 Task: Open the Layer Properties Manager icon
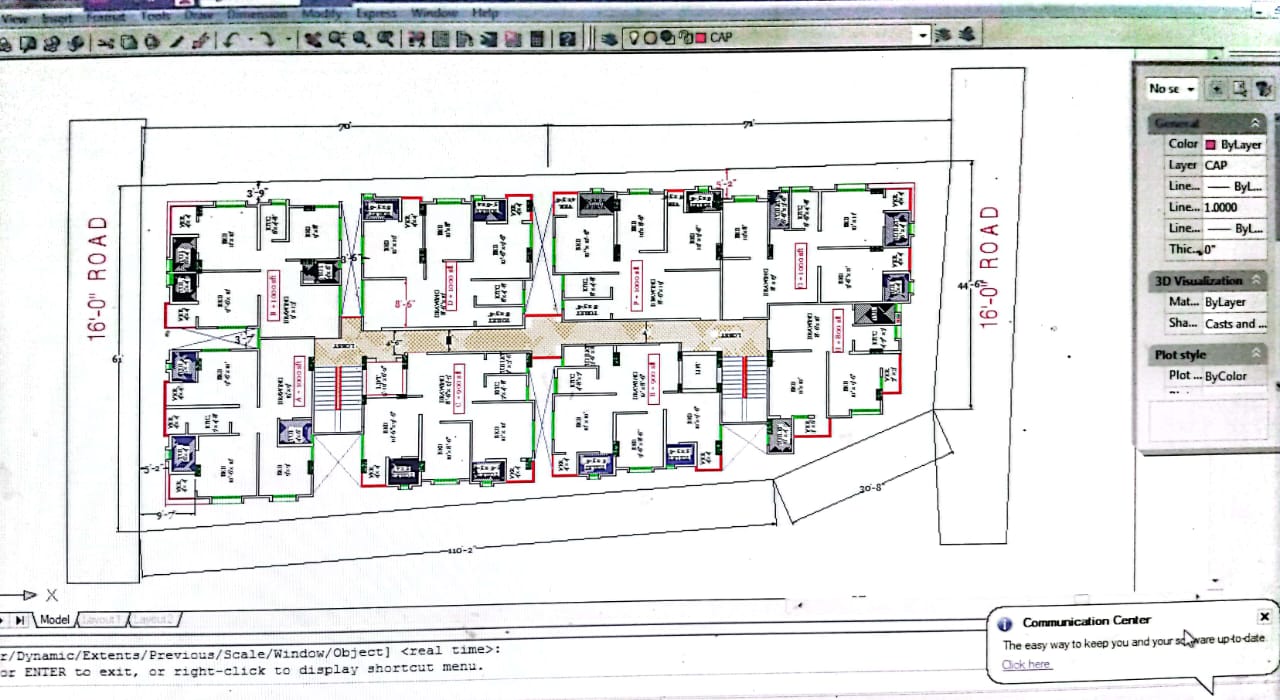click(609, 38)
